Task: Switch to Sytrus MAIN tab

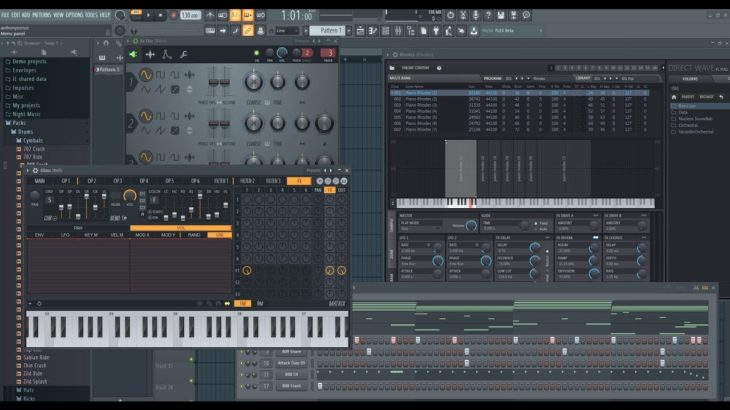Action: [x=40, y=181]
